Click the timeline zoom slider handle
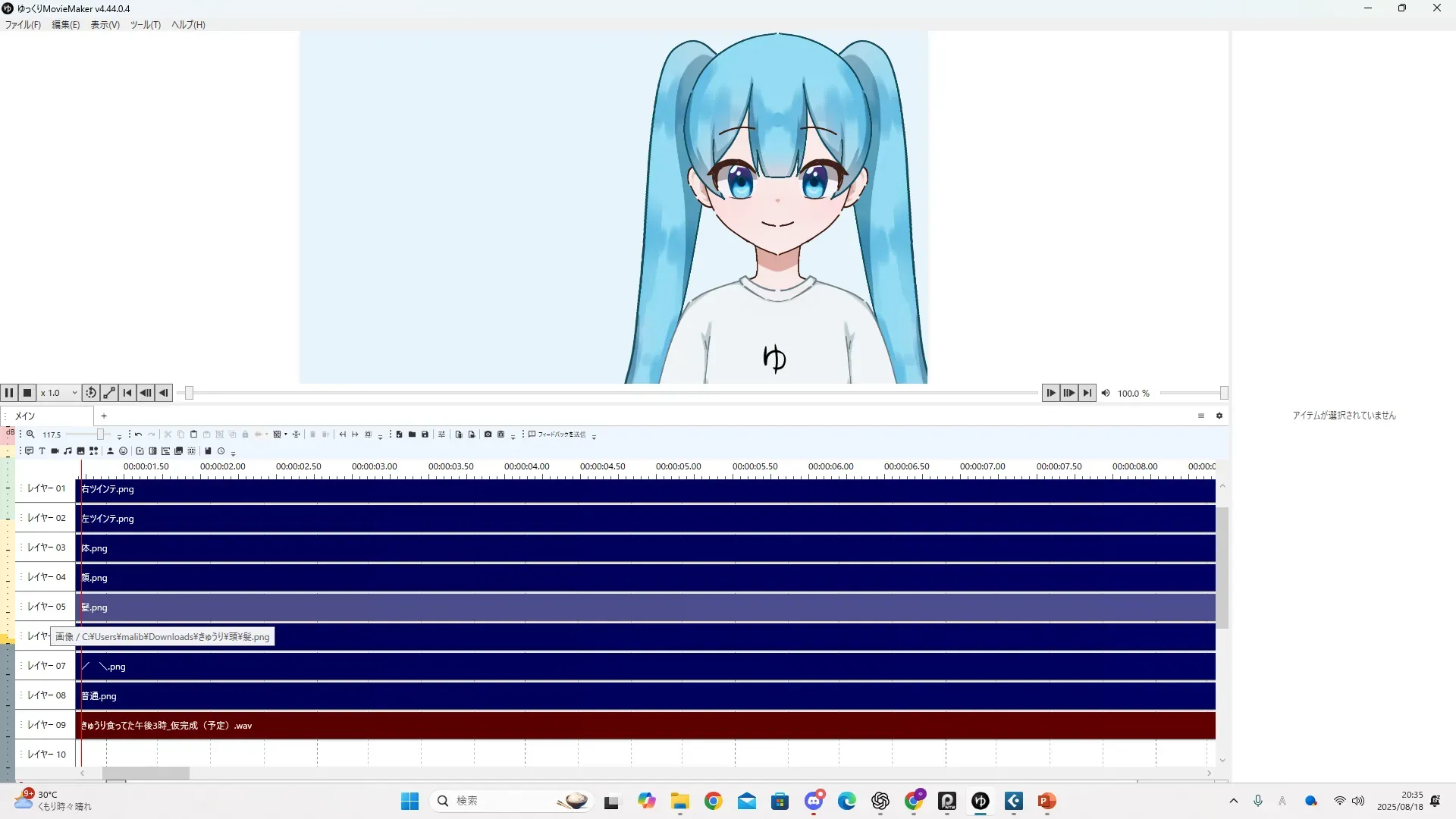Image resolution: width=1456 pixels, height=819 pixels. (100, 435)
